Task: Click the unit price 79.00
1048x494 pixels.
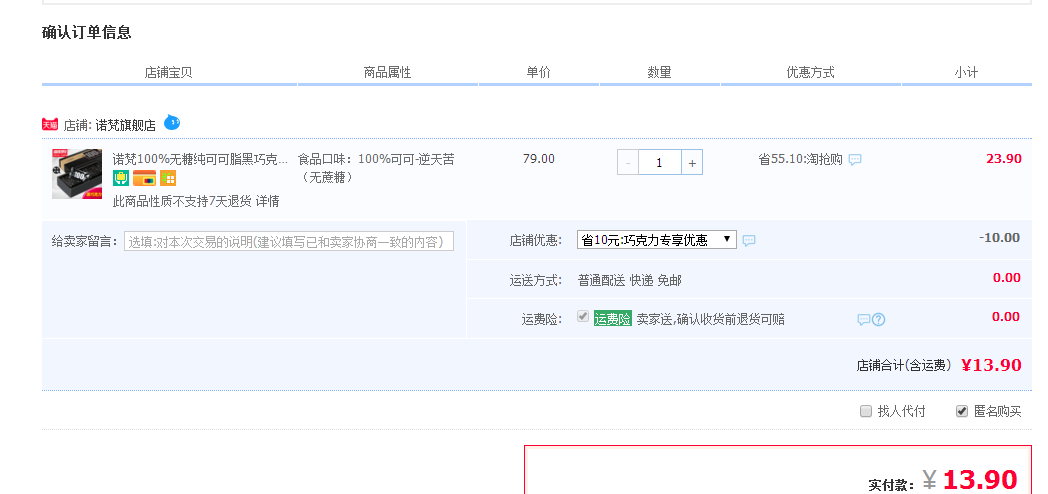Action: (539, 158)
